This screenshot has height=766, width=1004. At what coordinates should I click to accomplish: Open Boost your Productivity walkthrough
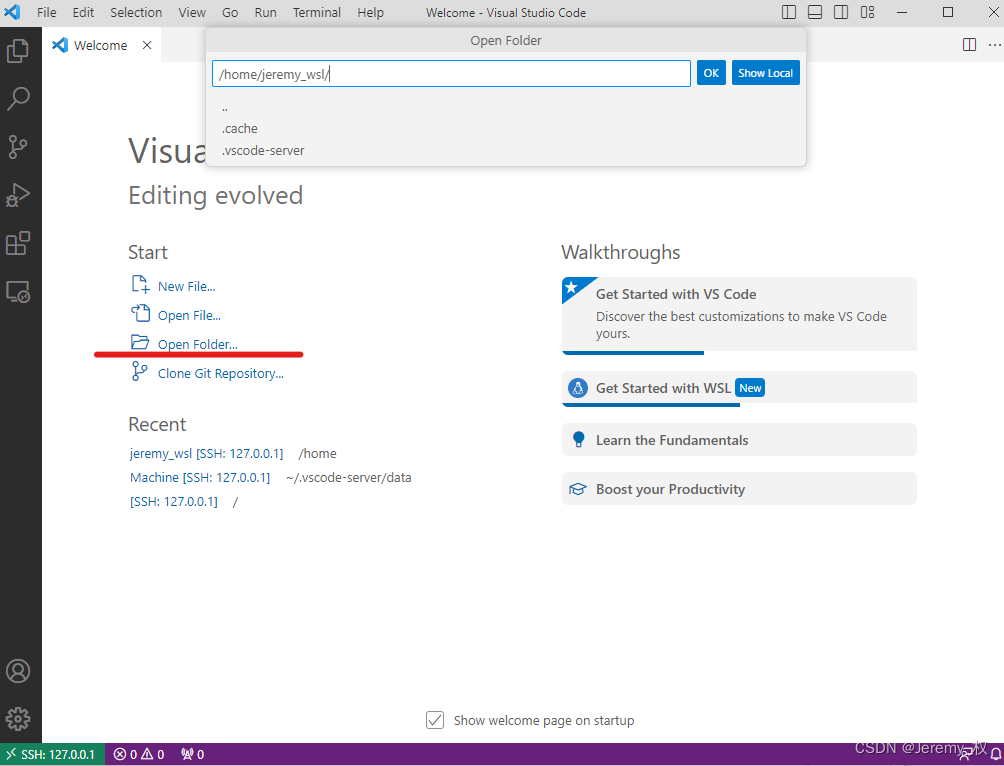(x=739, y=489)
